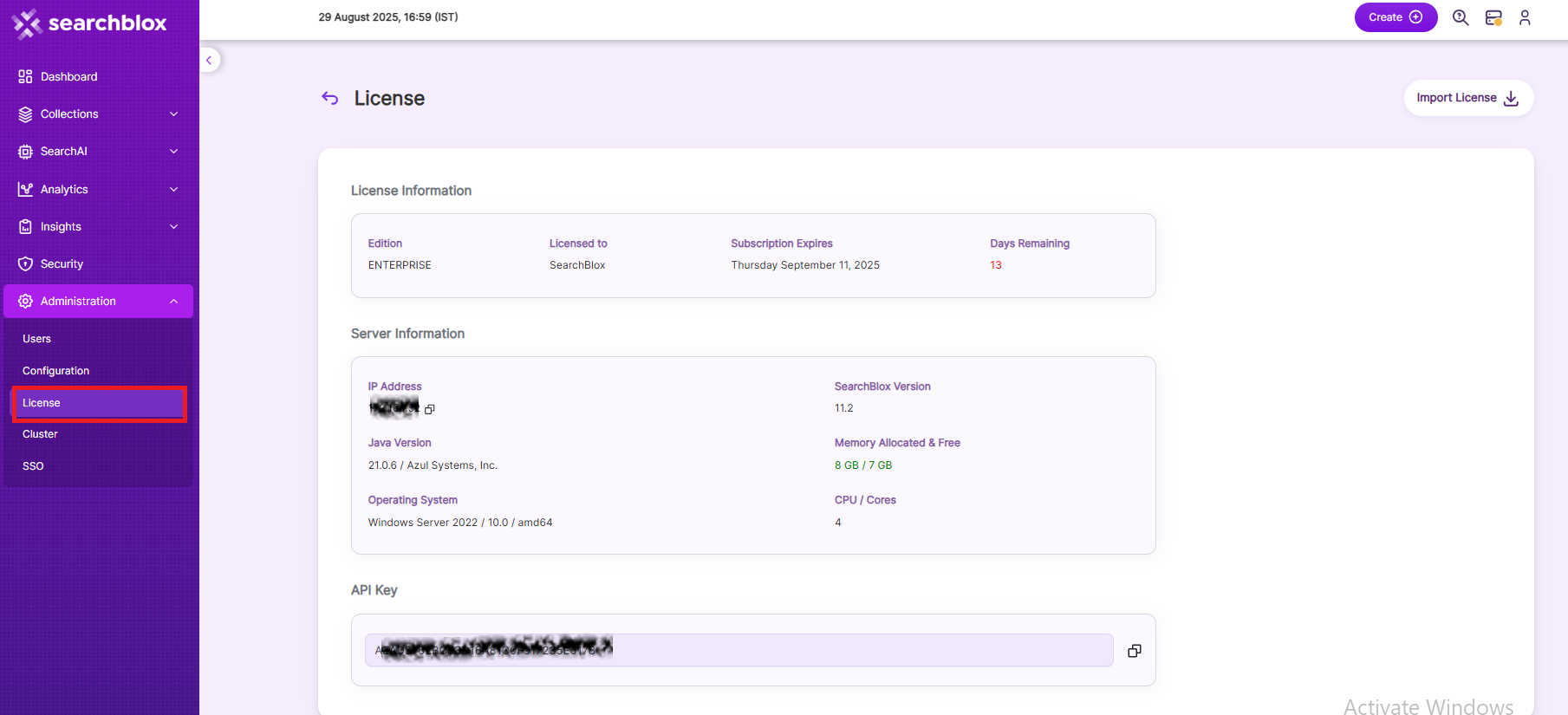Click the Security shield icon
Viewport: 1568px width, 715px height.
click(25, 263)
